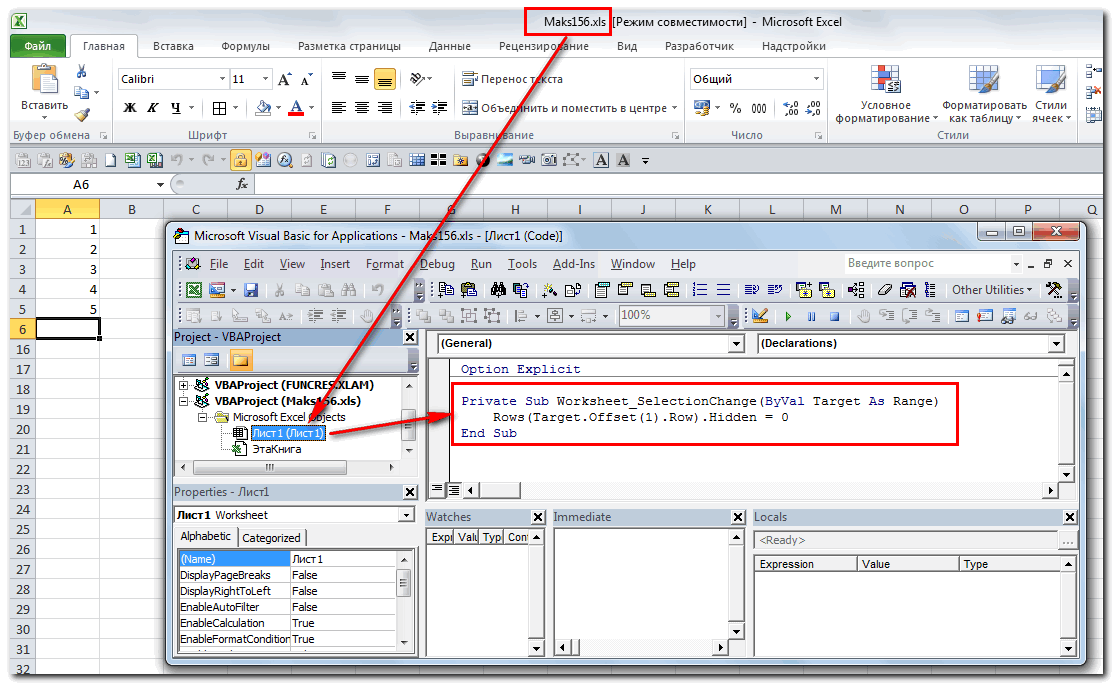Collapse the VBAProject (Maks156.xls) tree node
The height and width of the screenshot is (685, 1114).
[x=183, y=401]
